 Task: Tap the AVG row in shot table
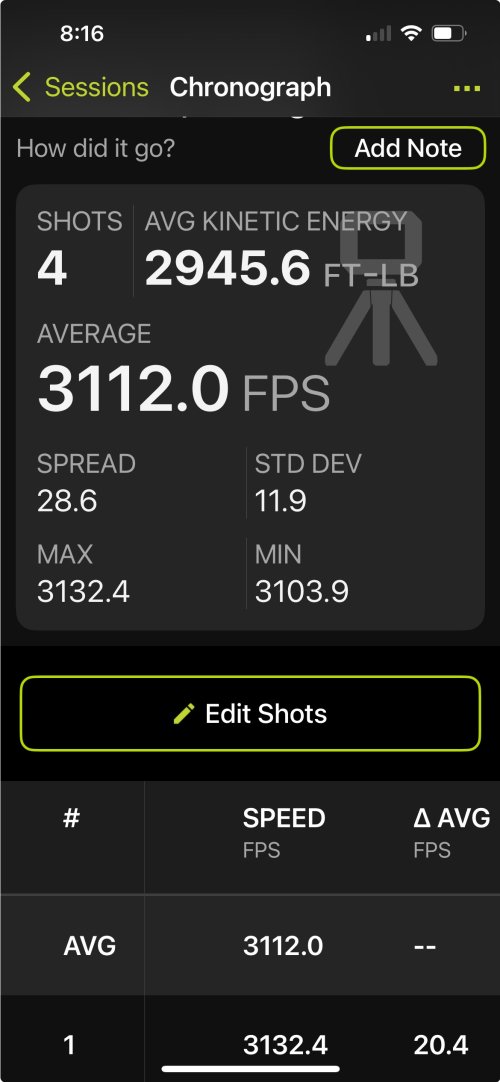click(x=250, y=945)
